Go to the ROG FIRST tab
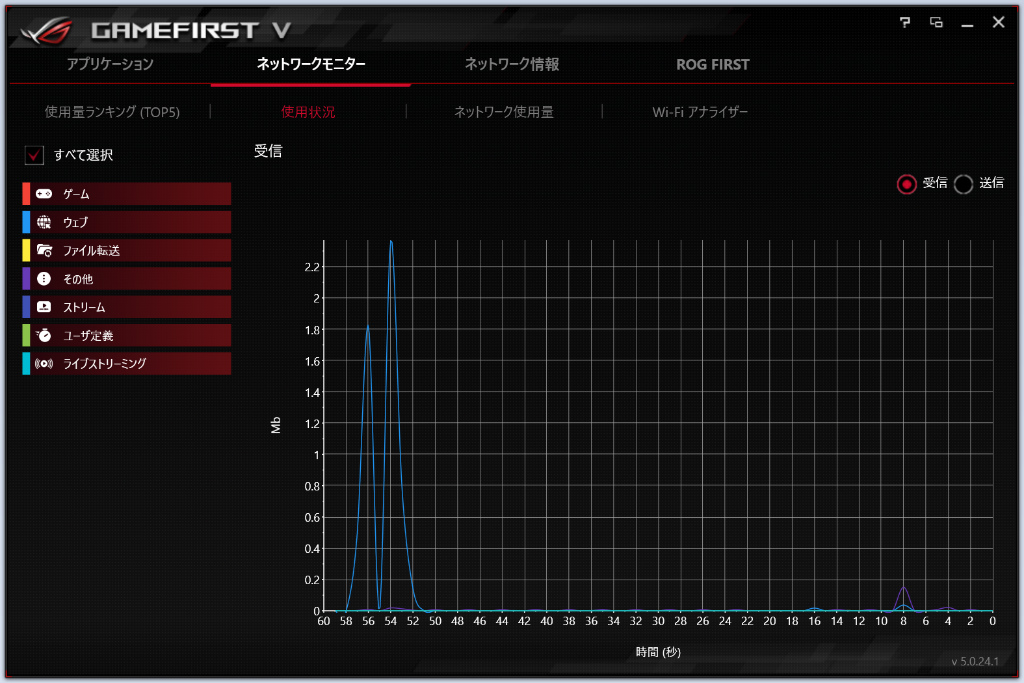 [712, 65]
